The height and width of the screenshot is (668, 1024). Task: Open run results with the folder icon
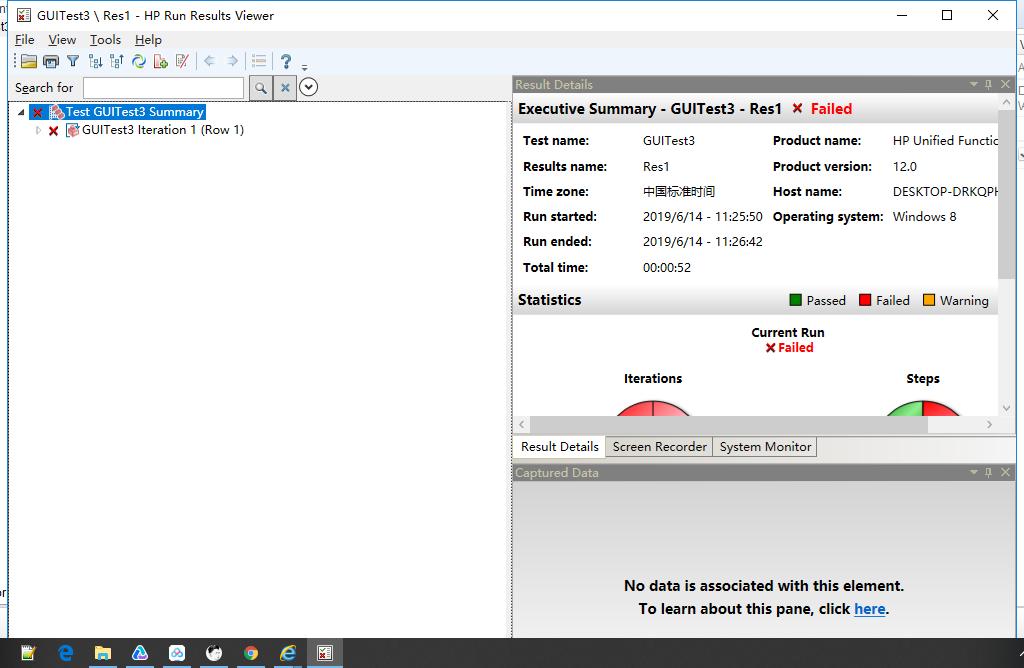tap(29, 61)
